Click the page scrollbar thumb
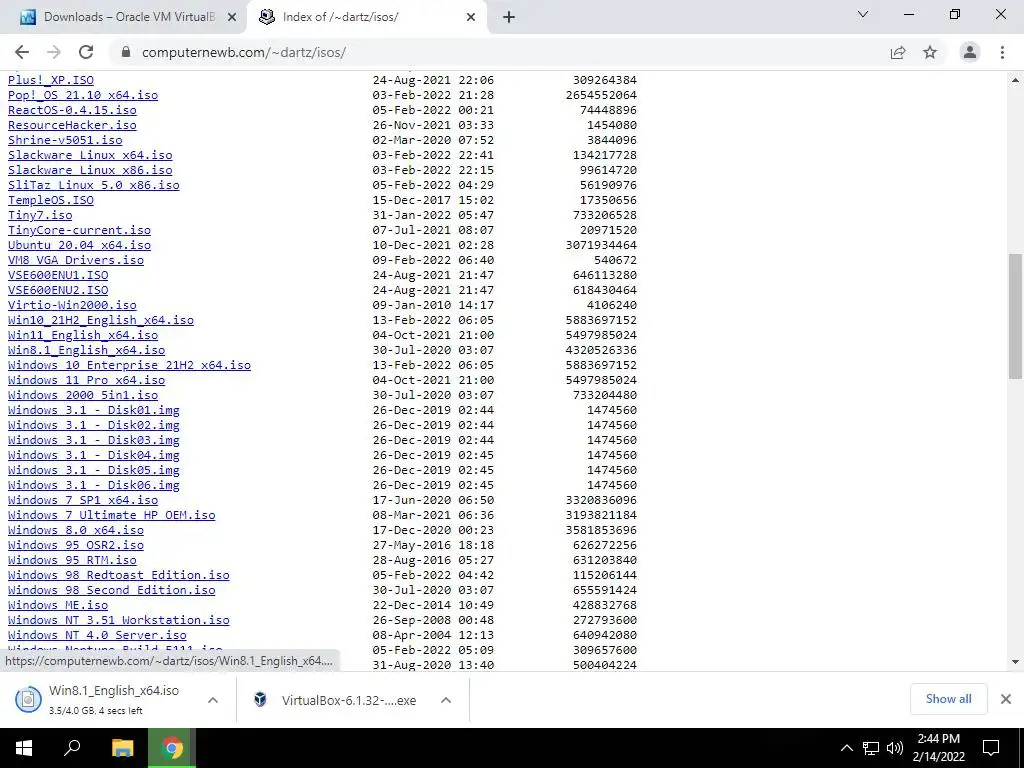Viewport: 1024px width, 768px height. pos(1015,316)
